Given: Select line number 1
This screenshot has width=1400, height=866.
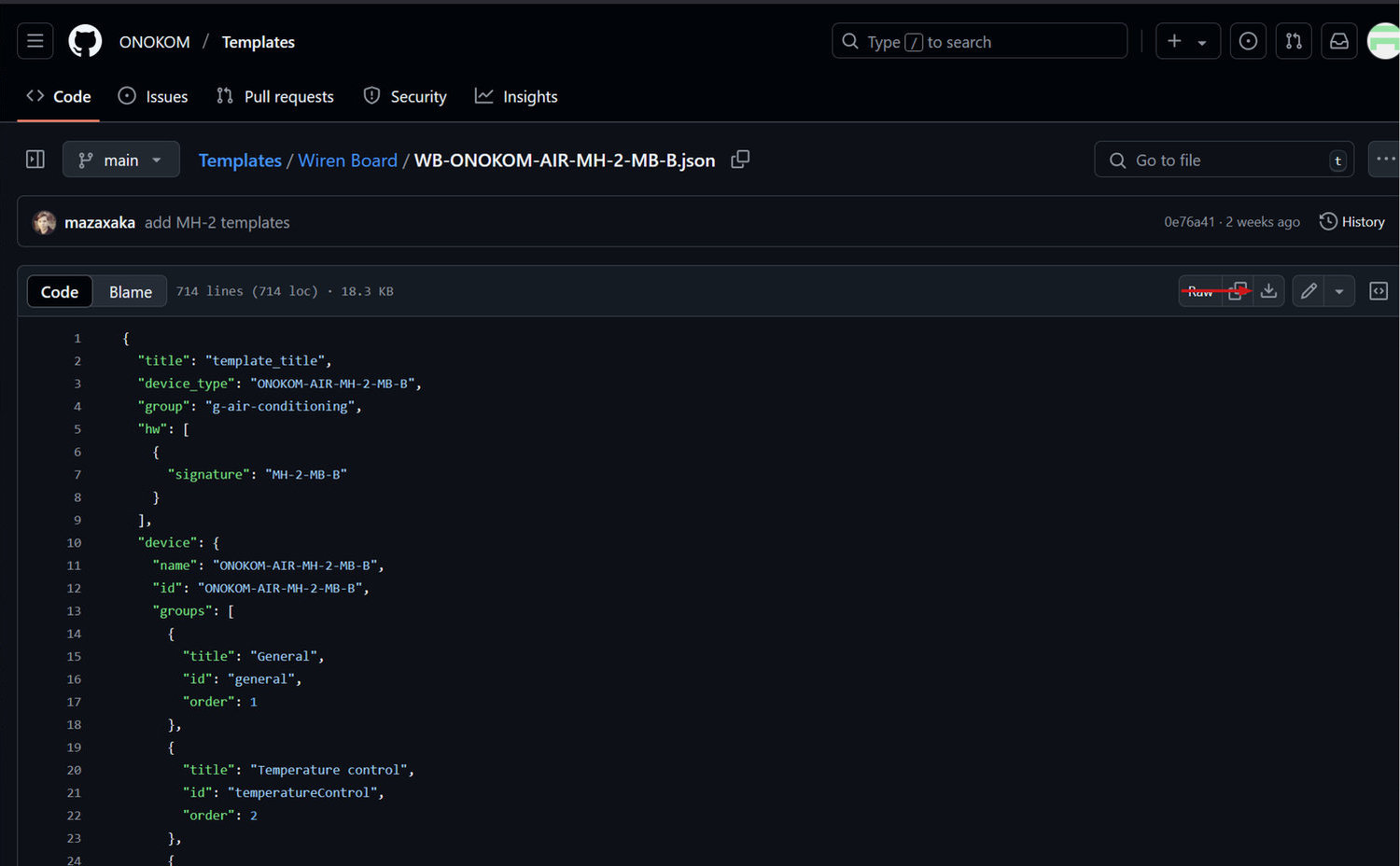Looking at the screenshot, I should pyautogui.click(x=77, y=338).
